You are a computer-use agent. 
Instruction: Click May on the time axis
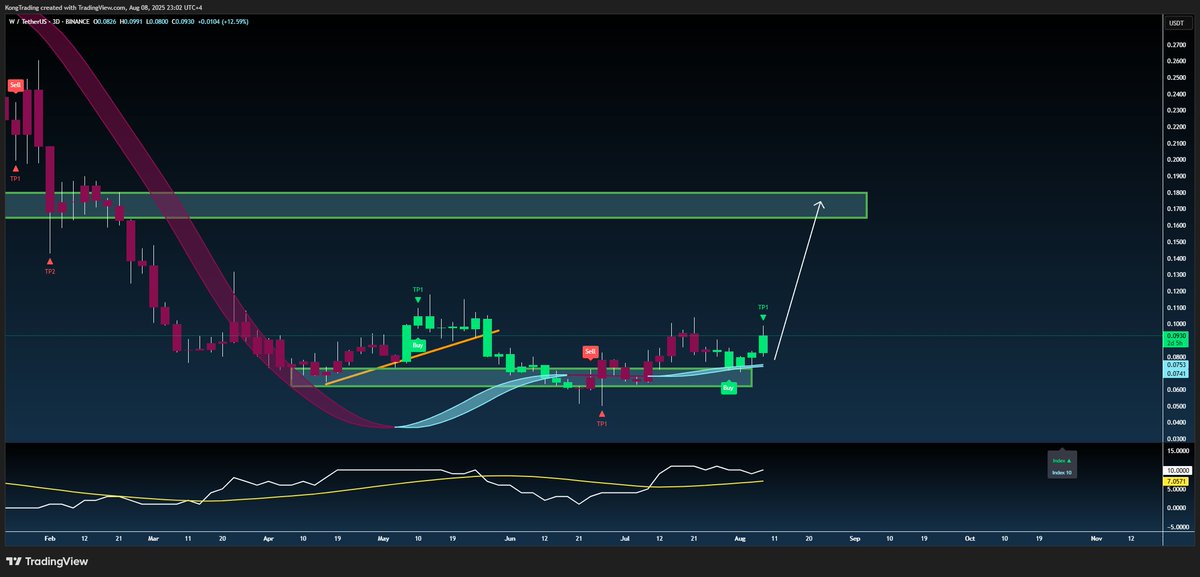click(384, 537)
